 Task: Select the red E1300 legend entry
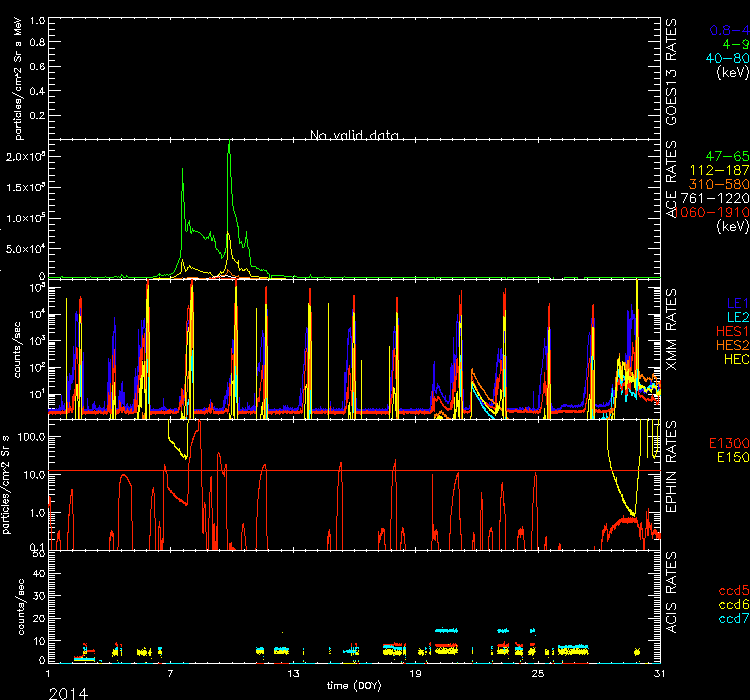coord(727,444)
